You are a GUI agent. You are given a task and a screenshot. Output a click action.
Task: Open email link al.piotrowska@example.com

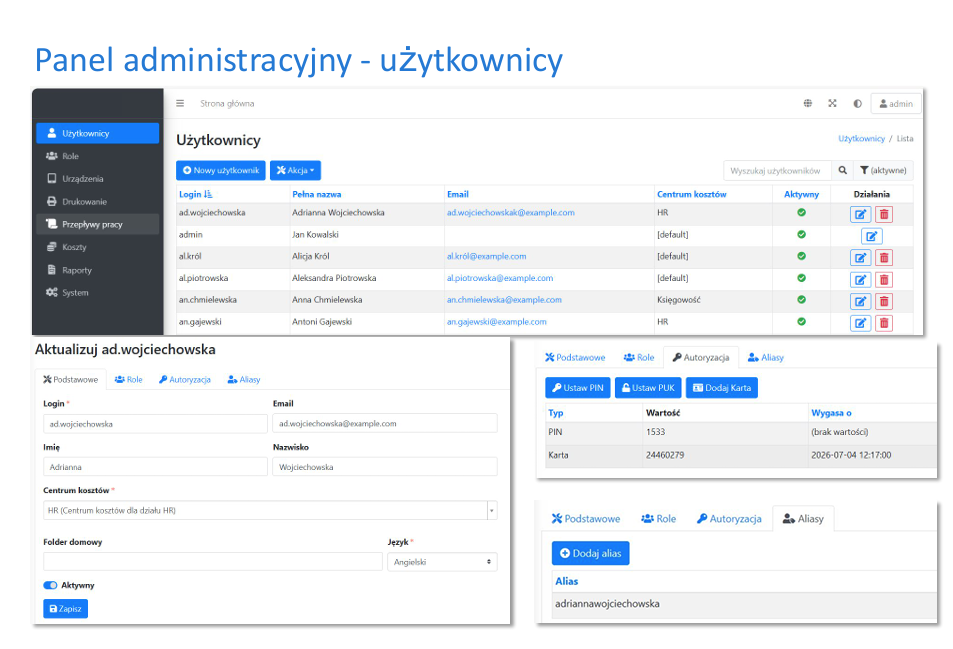[500, 278]
